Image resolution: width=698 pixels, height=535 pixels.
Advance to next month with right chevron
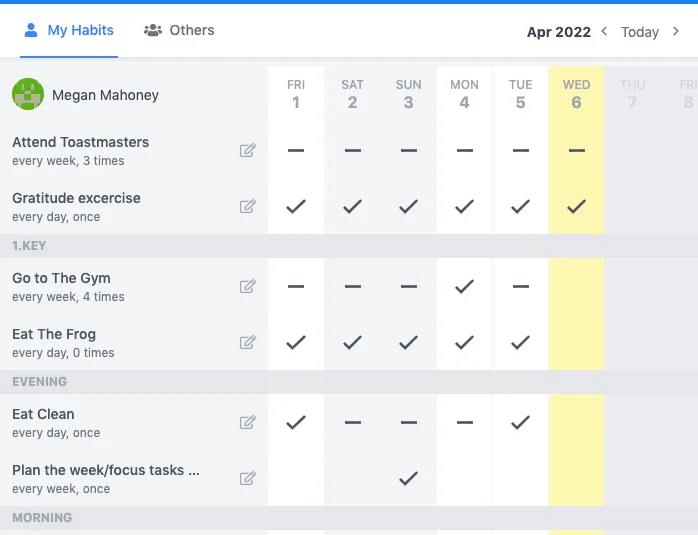click(676, 31)
